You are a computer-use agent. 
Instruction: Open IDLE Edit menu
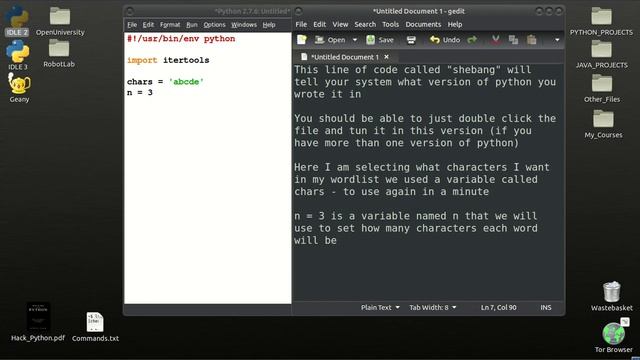coord(148,25)
